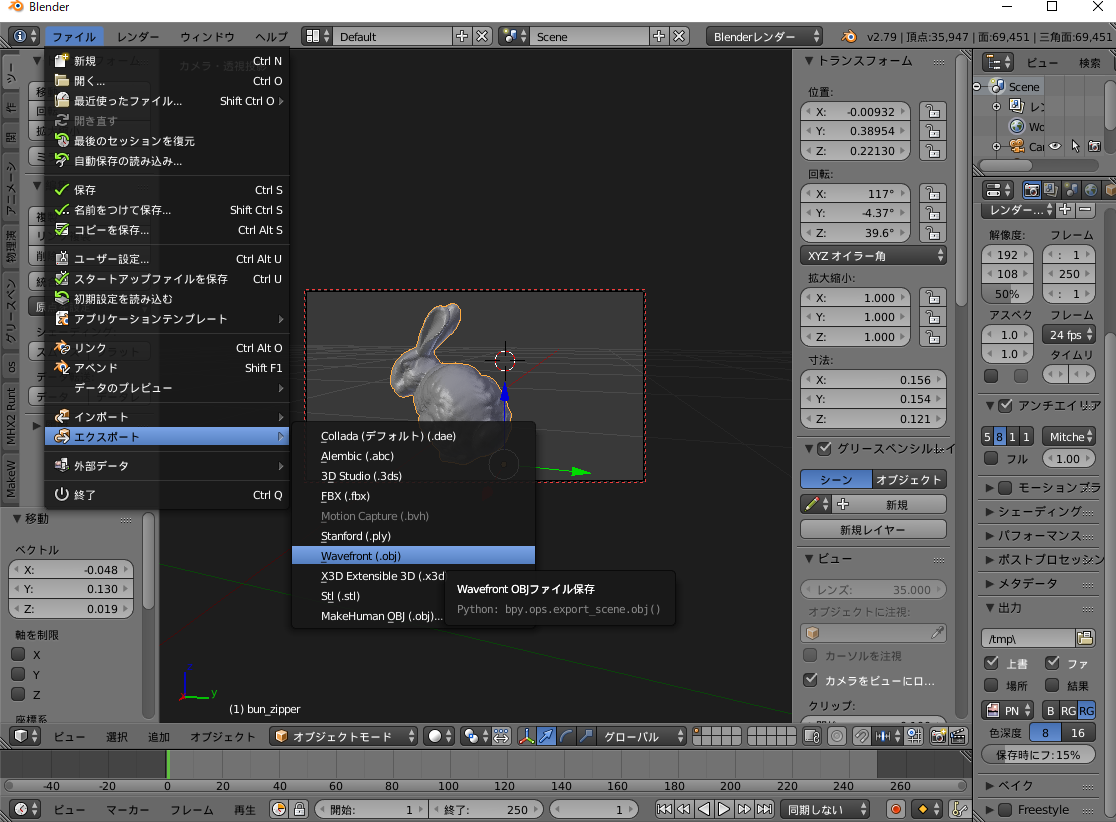Viewport: 1116px width, 822px height.
Task: Delete the Scene with X button
Action: click(x=679, y=36)
